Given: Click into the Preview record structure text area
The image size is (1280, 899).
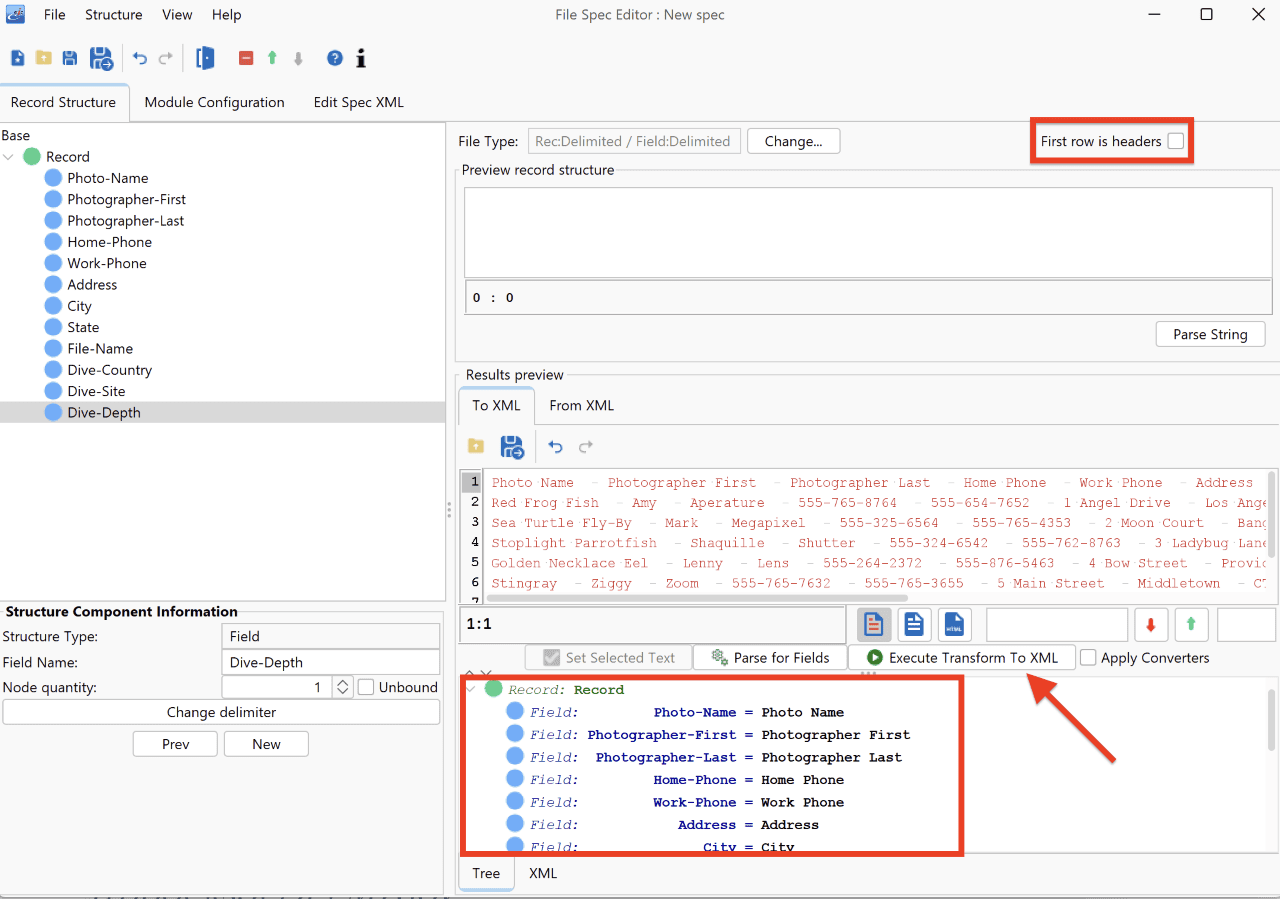Looking at the screenshot, I should point(866,232).
